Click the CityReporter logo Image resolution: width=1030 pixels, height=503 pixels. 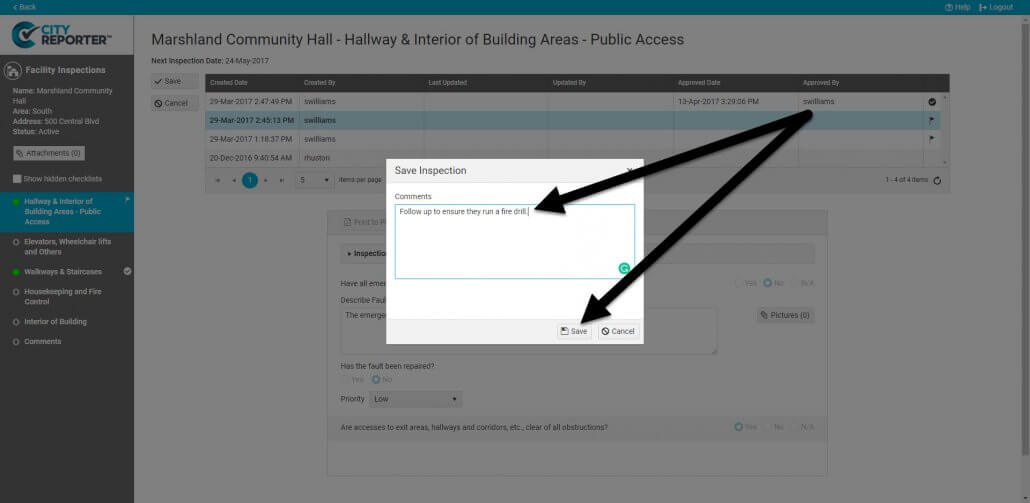[x=62, y=36]
